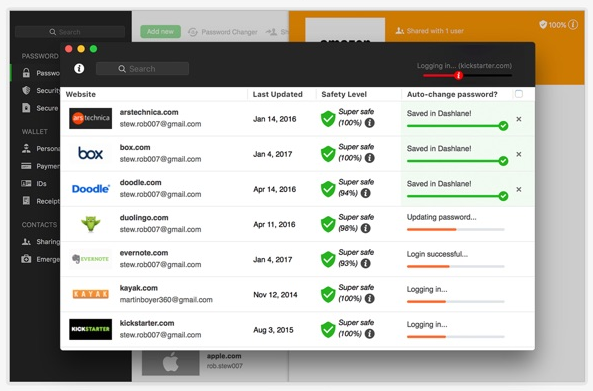Screen dimensions: 593x391
Task: Select the kayak.com martinboyer360@gmail.com email
Action: tap(166, 300)
